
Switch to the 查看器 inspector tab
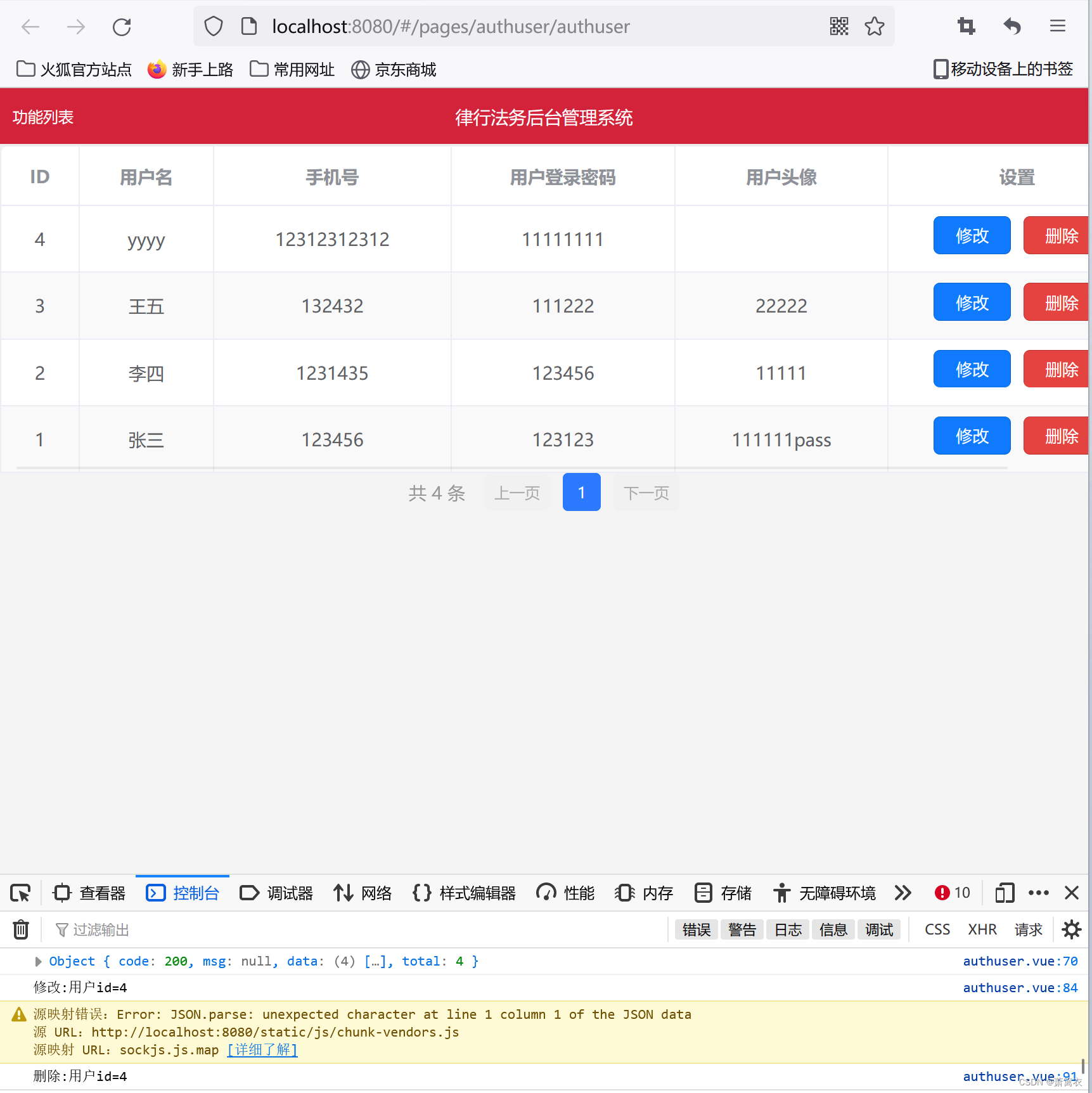point(89,893)
